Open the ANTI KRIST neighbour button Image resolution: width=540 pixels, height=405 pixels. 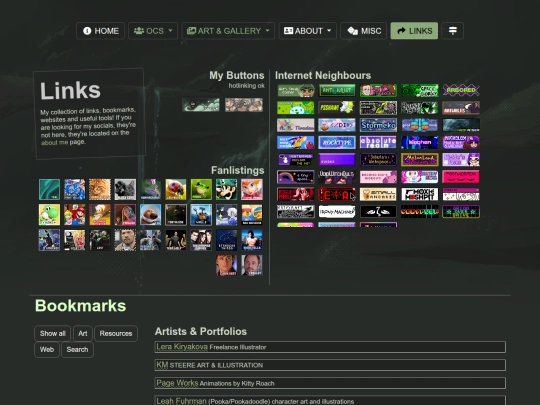(337, 91)
